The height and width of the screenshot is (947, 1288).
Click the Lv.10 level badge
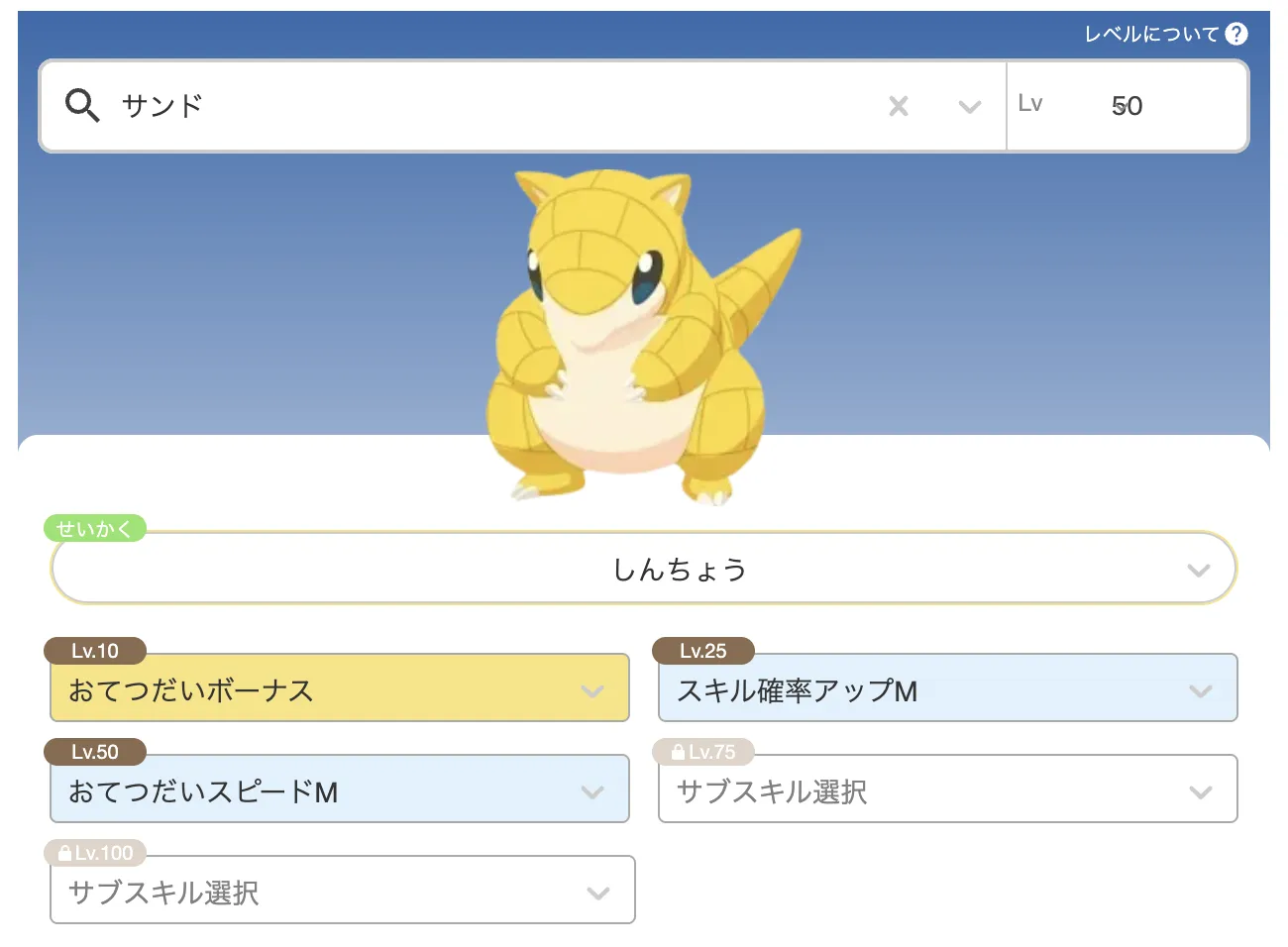(x=95, y=651)
